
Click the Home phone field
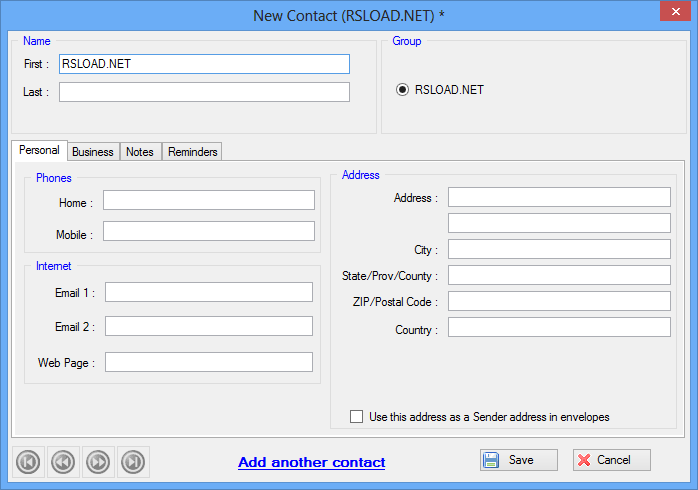[209, 200]
